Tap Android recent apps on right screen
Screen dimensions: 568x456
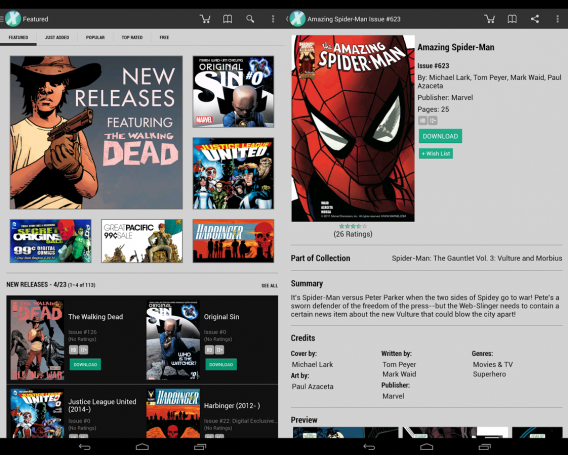click(484, 447)
